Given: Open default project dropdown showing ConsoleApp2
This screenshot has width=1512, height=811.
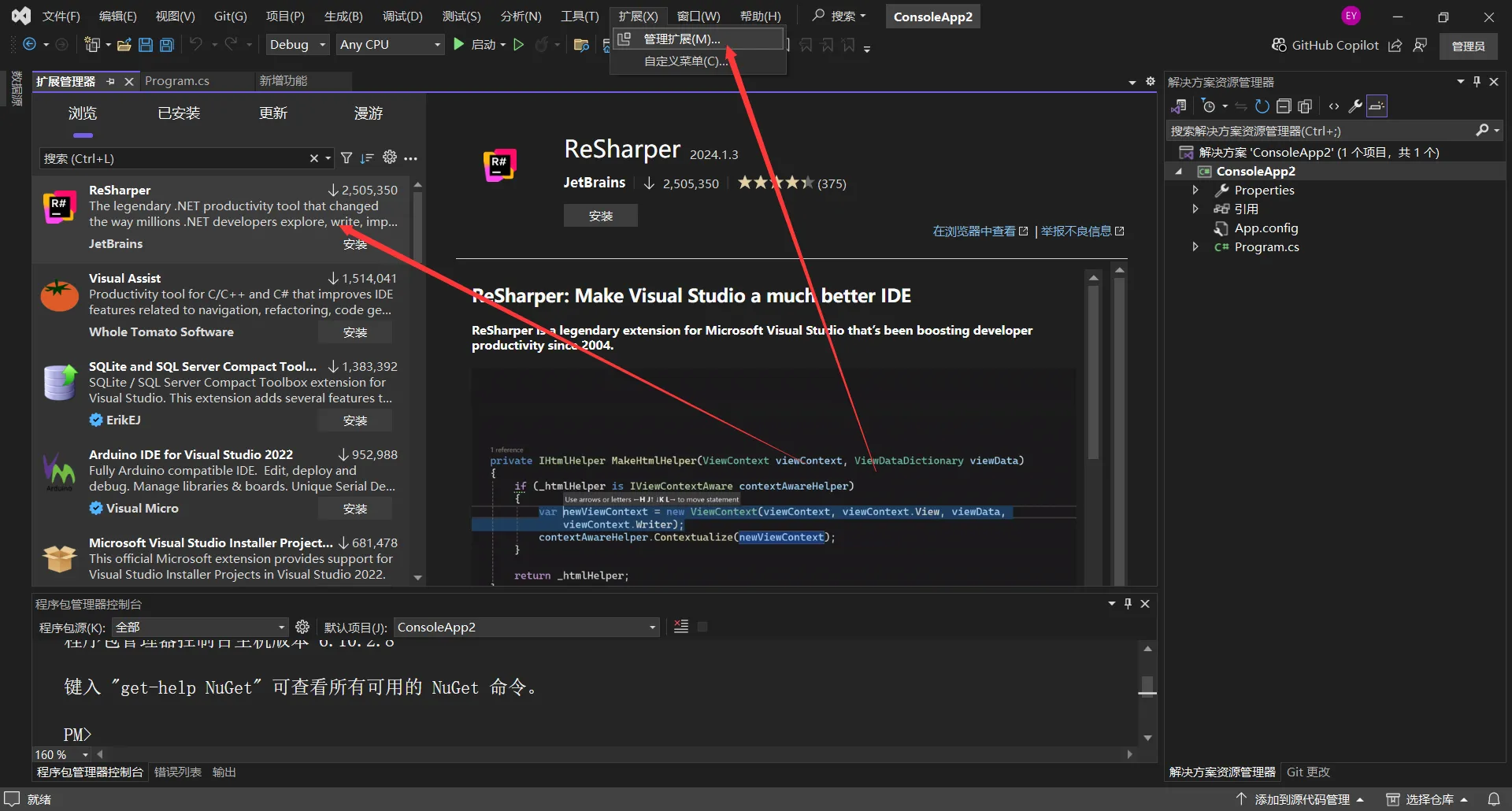Looking at the screenshot, I should tap(526, 627).
